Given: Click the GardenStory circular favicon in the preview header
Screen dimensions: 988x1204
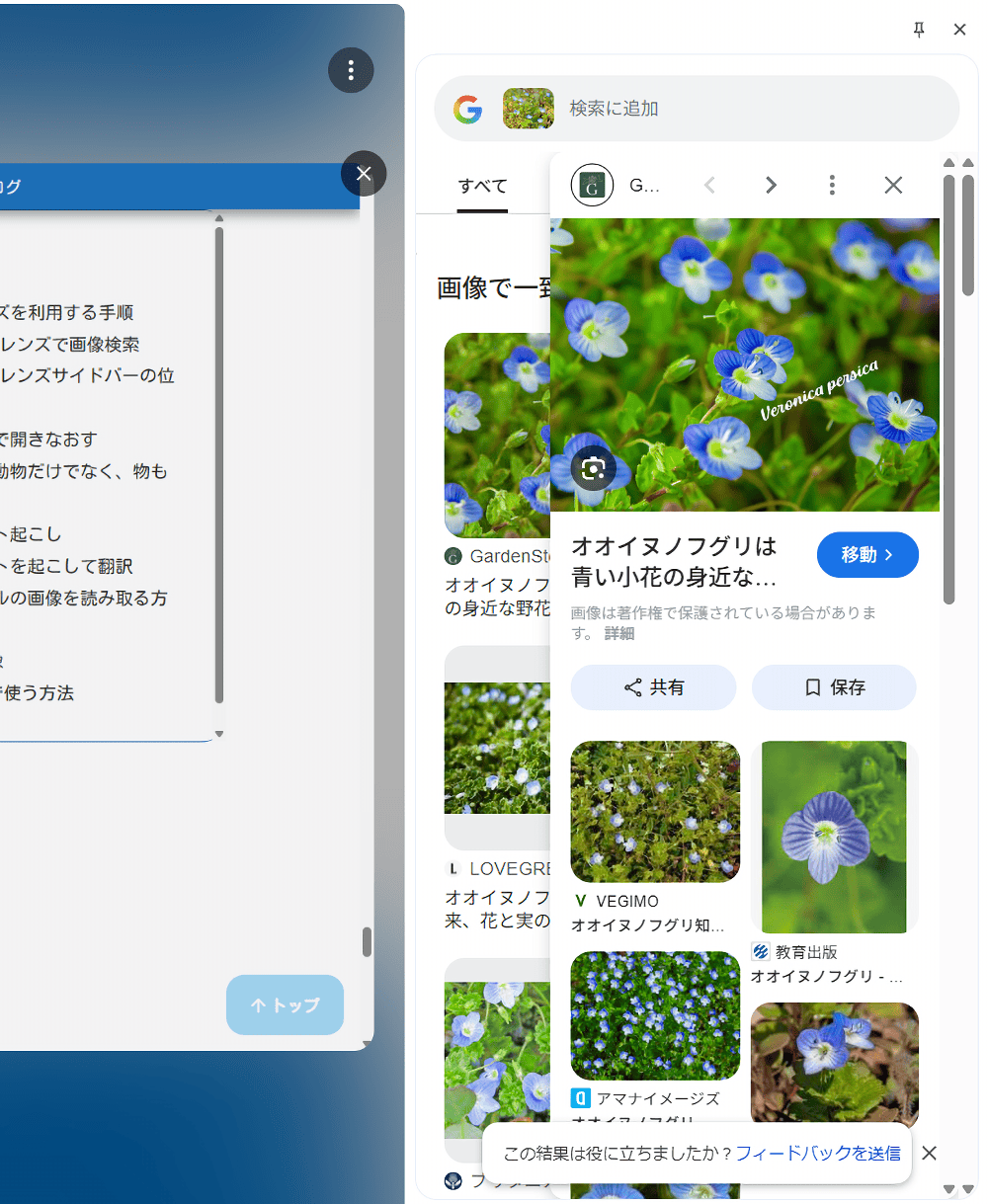Looking at the screenshot, I should (x=591, y=185).
